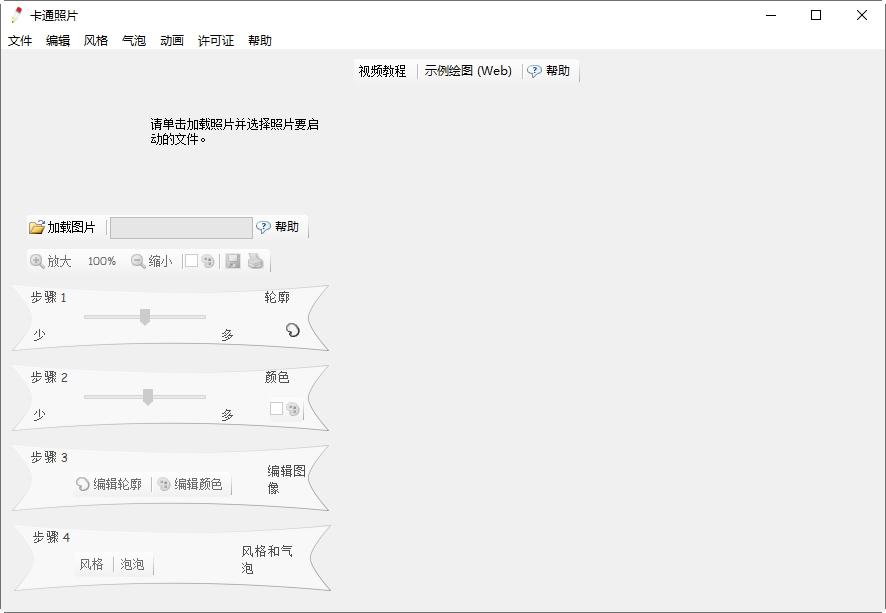Viewport: 886px width, 613px height.
Task: Click the 加载图片 load image button
Action: coord(62,227)
